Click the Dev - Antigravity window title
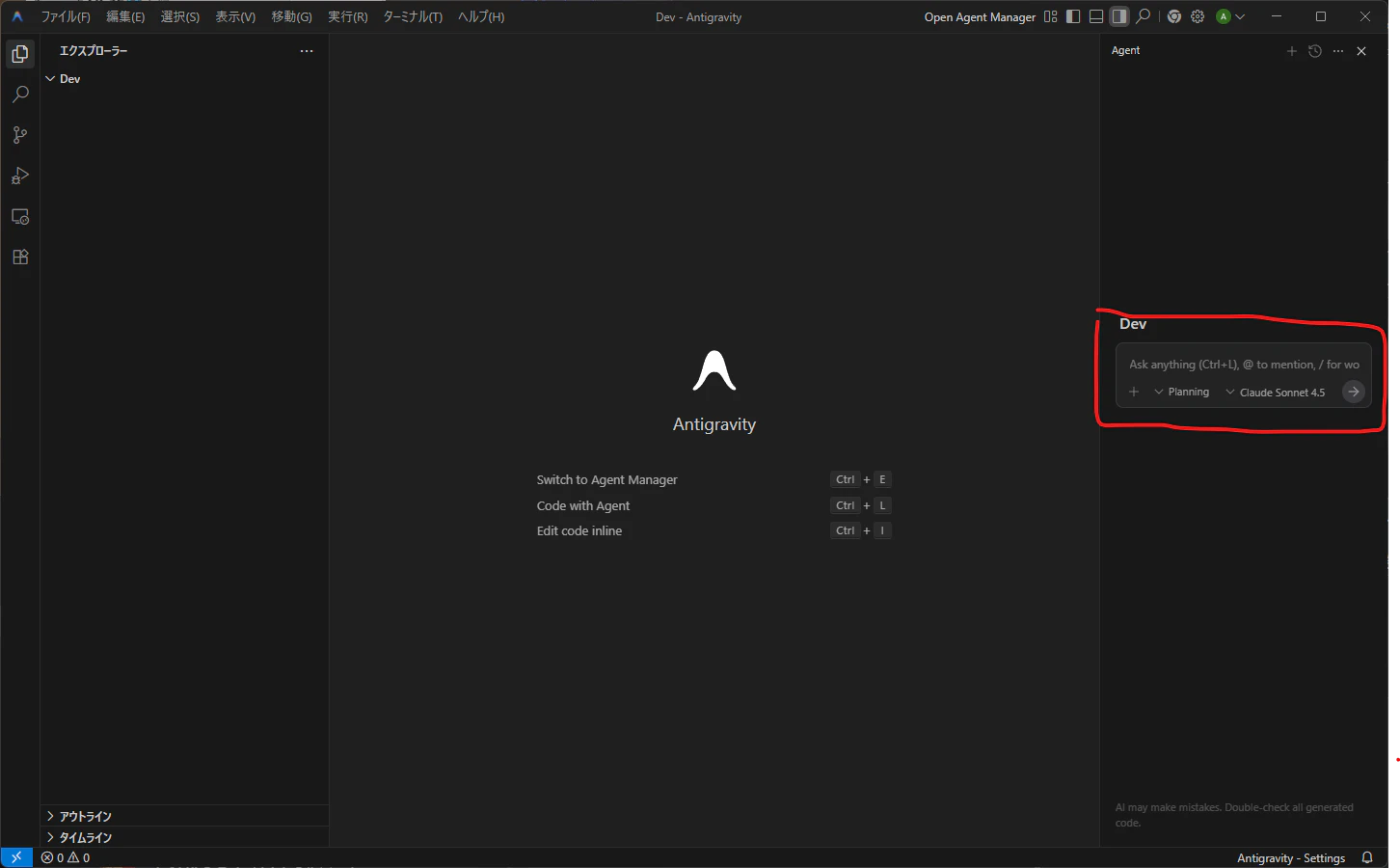Viewport: 1400px width, 868px height. coord(699,16)
